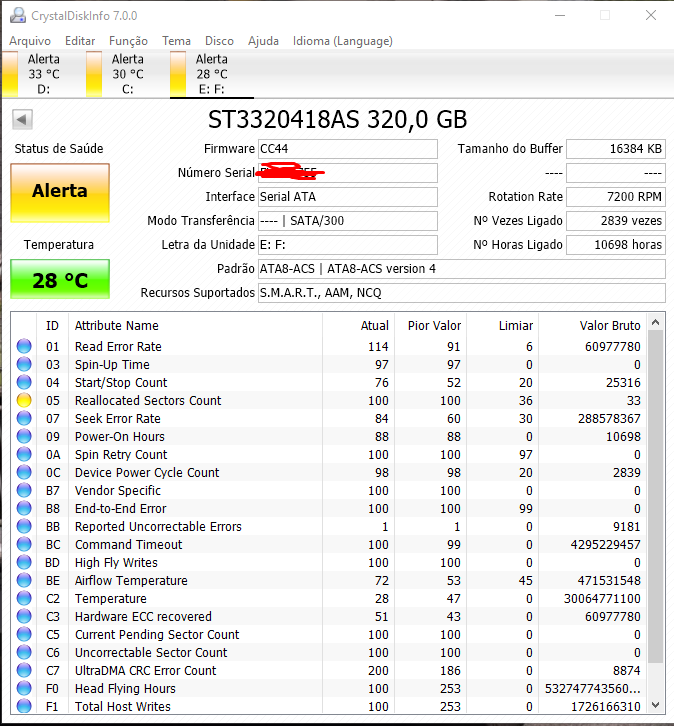Viewport: 674px width, 726px height.
Task: Click the previous disk arrow button
Action: coord(22,119)
